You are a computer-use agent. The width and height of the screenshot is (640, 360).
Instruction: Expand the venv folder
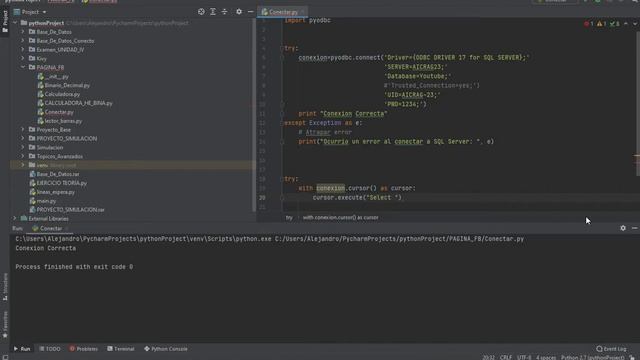click(23, 165)
